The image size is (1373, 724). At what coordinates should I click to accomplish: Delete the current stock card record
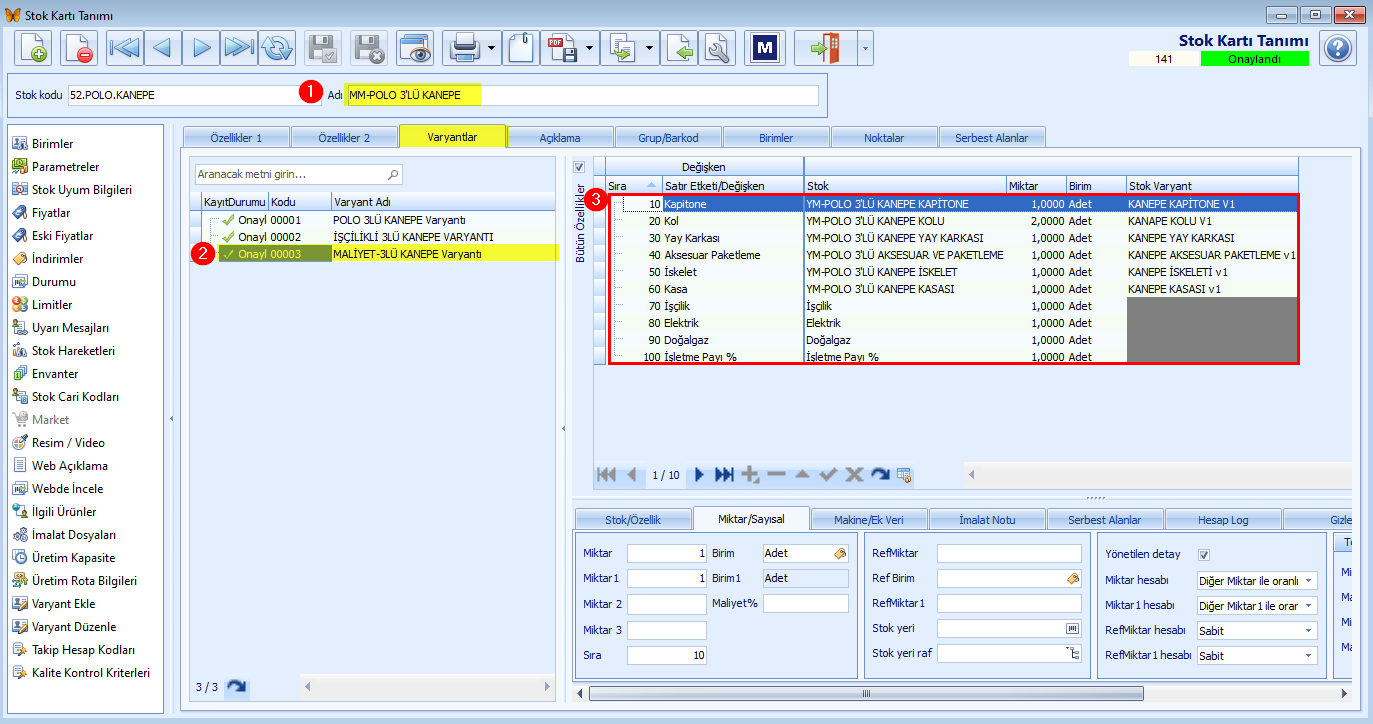[x=79, y=47]
